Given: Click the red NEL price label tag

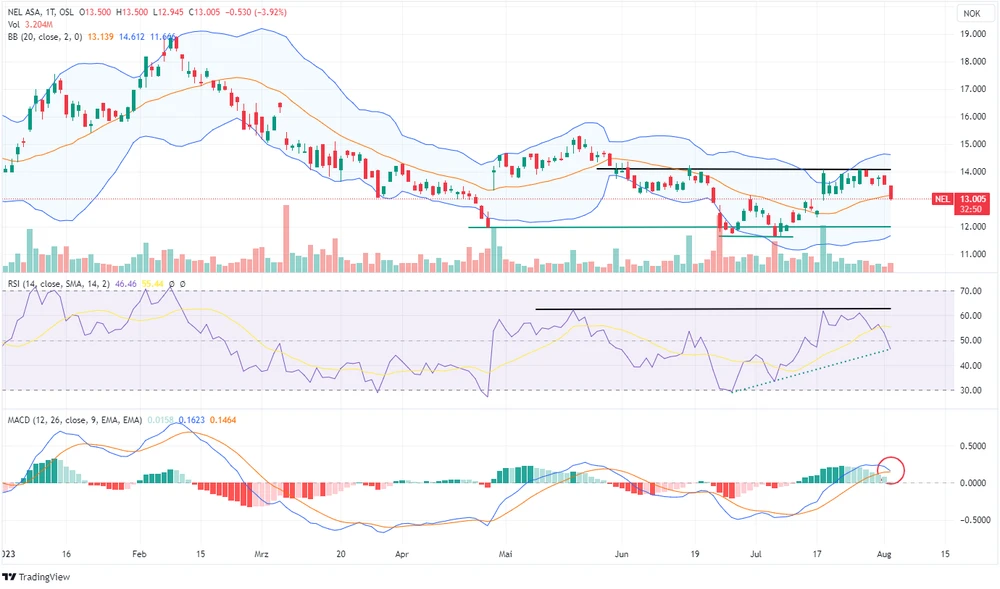Looking at the screenshot, I should click(x=940, y=199).
